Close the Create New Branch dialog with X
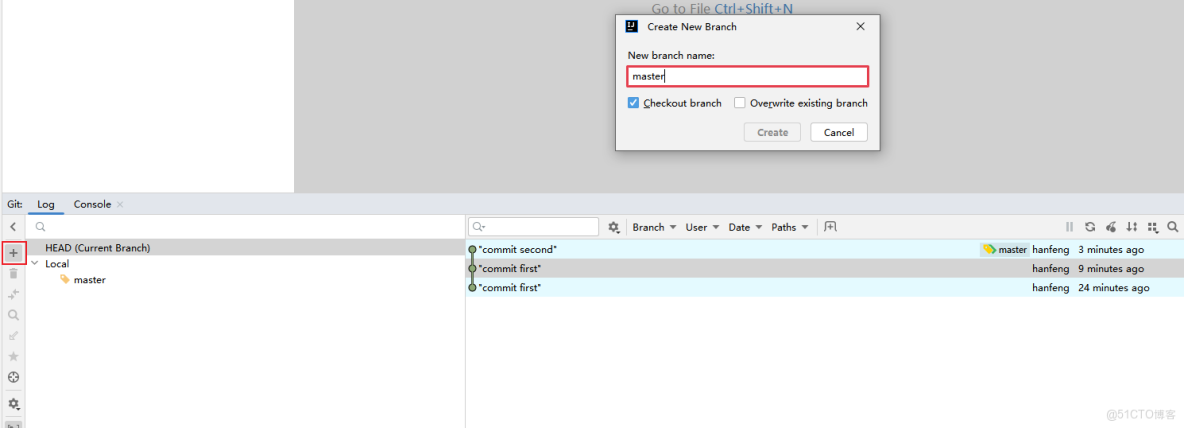The height and width of the screenshot is (428, 1184). point(860,26)
